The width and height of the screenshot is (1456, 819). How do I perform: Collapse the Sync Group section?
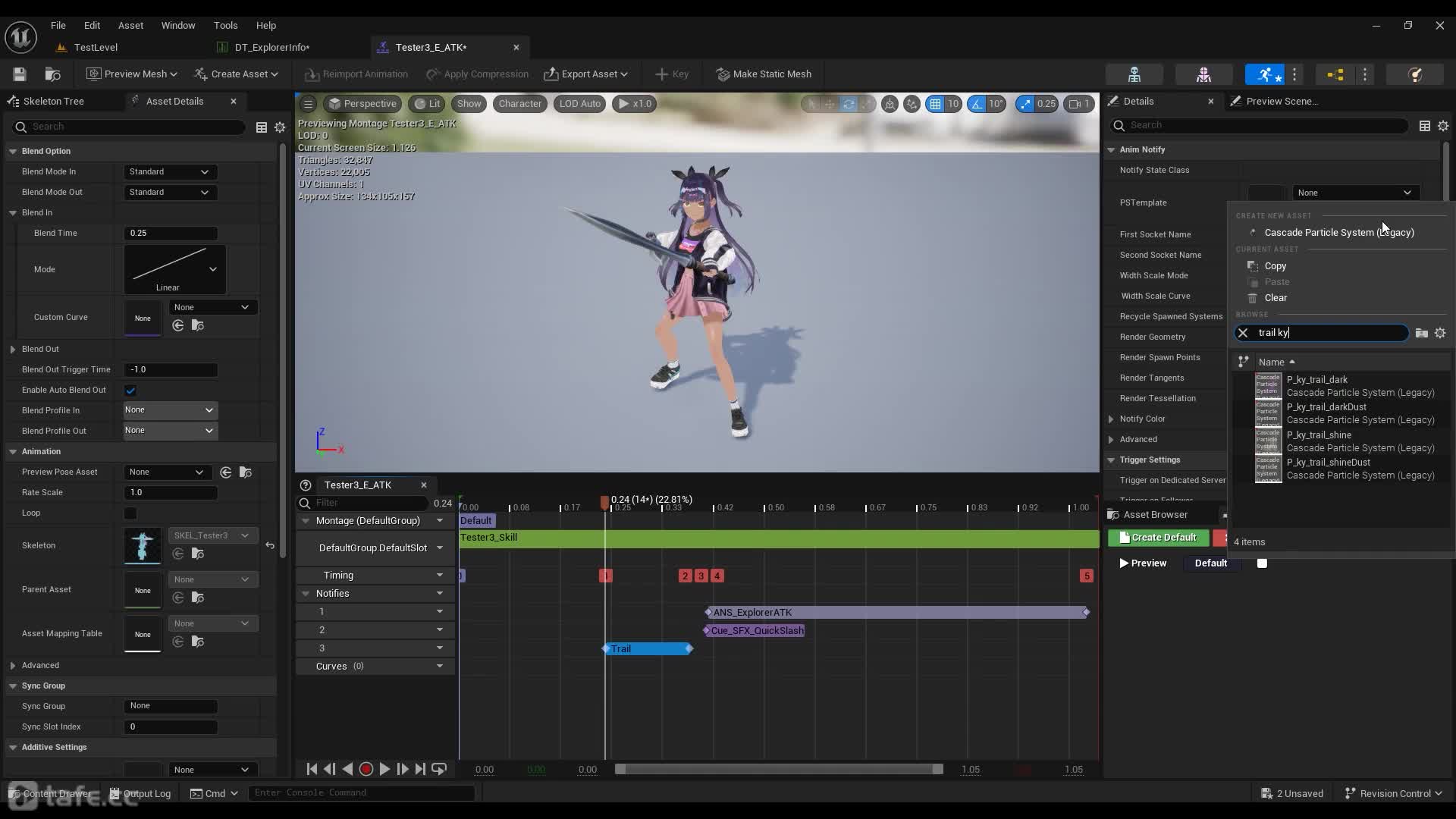(13, 686)
